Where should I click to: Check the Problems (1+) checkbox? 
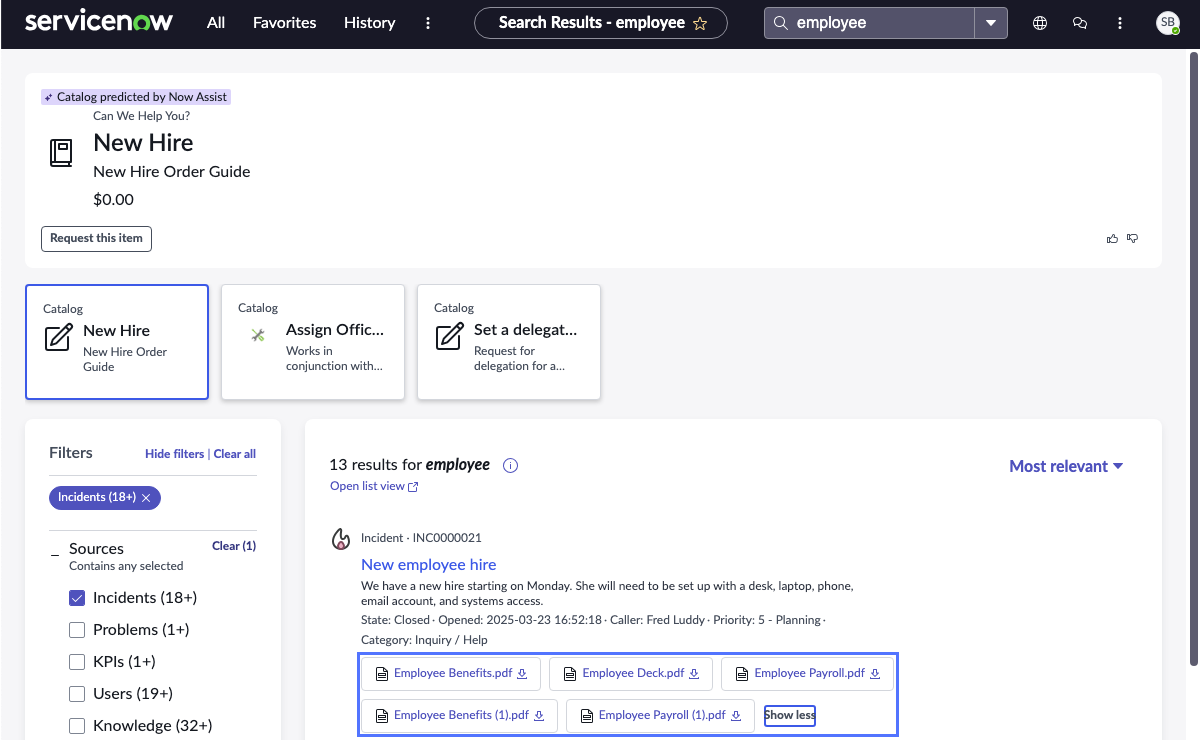tap(77, 630)
